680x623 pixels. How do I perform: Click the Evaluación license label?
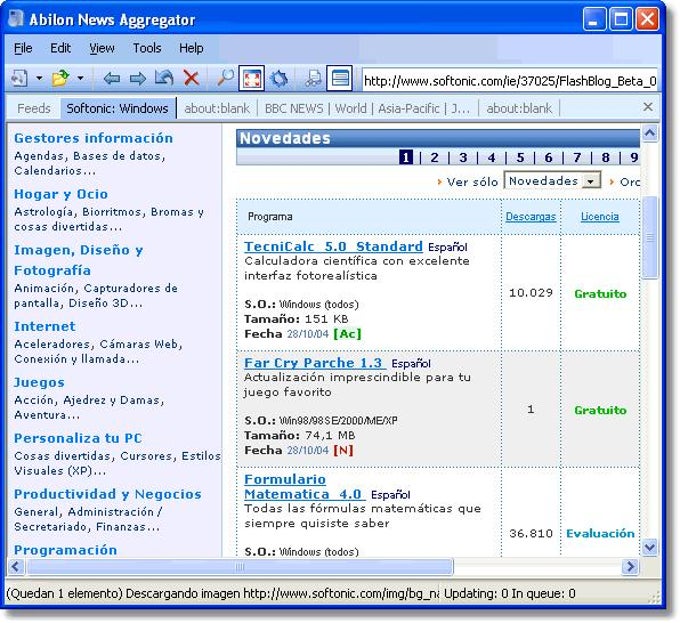600,533
